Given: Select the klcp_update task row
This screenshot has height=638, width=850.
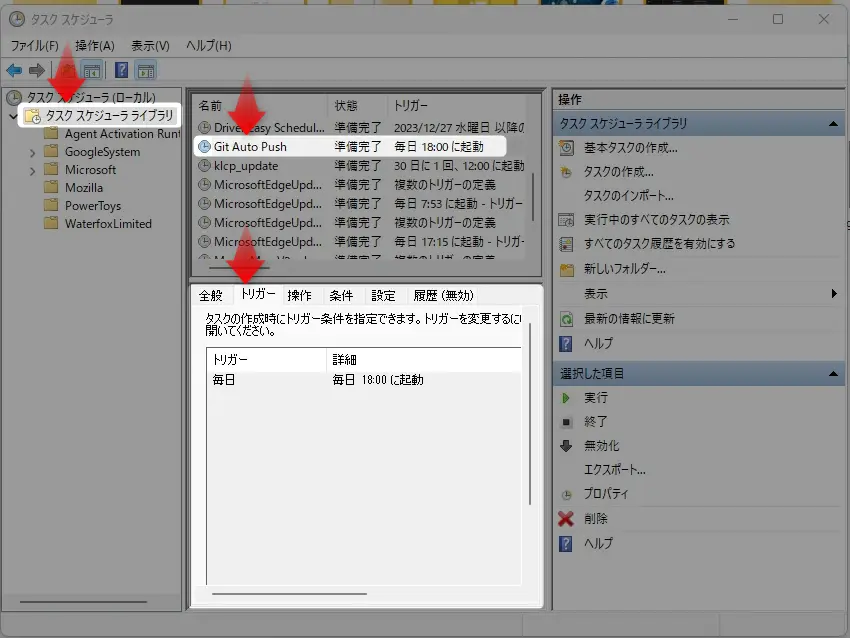Looking at the screenshot, I should pyautogui.click(x=245, y=165).
